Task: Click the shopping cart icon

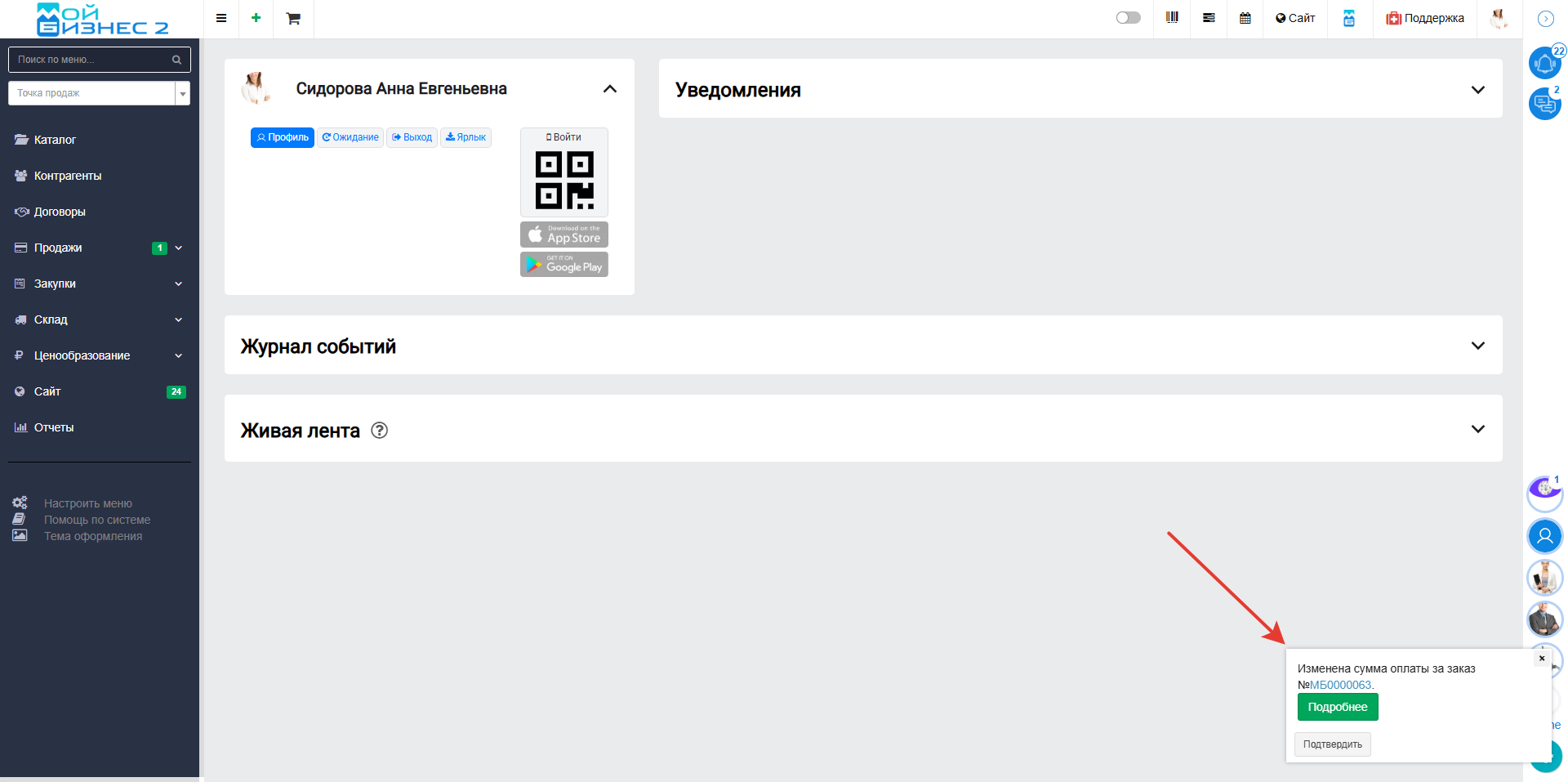Action: pos(293,18)
